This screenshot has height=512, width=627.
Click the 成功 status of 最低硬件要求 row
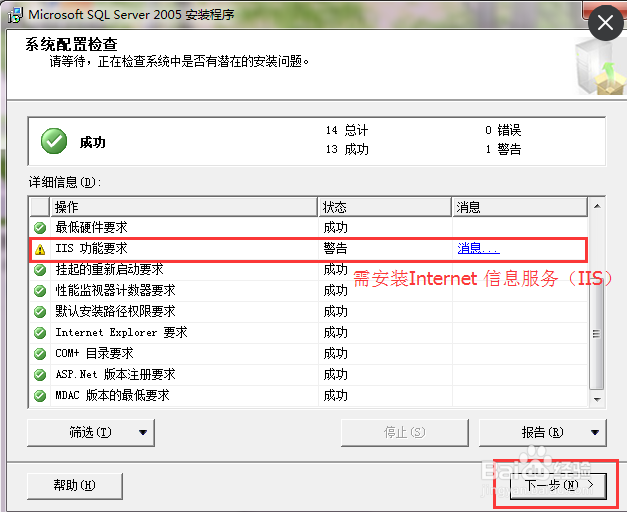click(335, 228)
